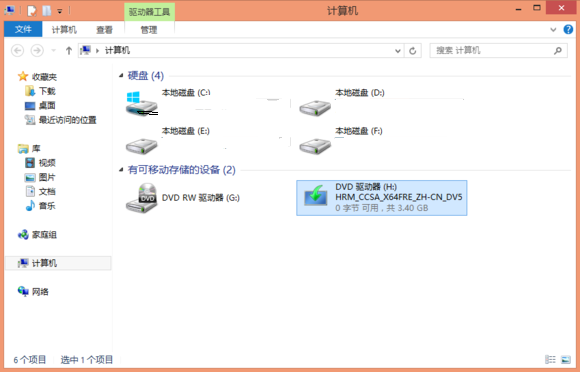Click the computer icon in the address bar
Viewport: 580px width, 372px height.
(85, 50)
